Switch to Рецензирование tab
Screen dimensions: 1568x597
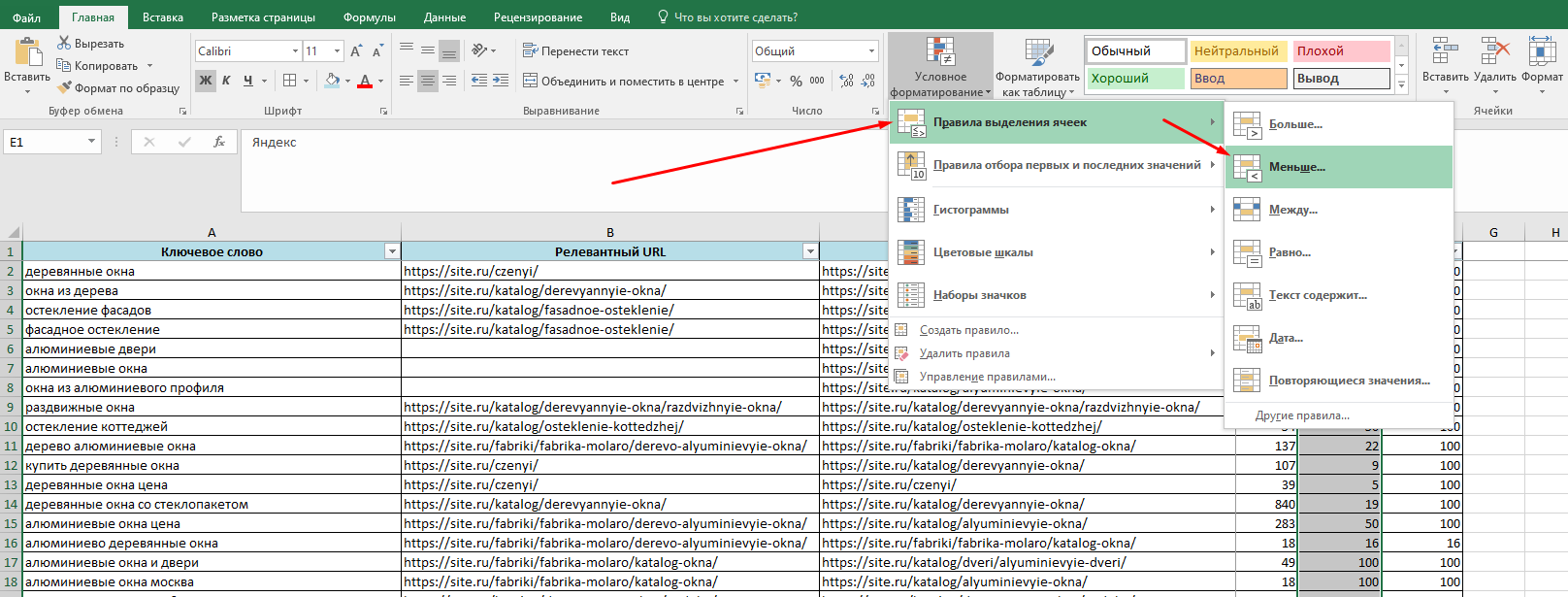pyautogui.click(x=538, y=17)
